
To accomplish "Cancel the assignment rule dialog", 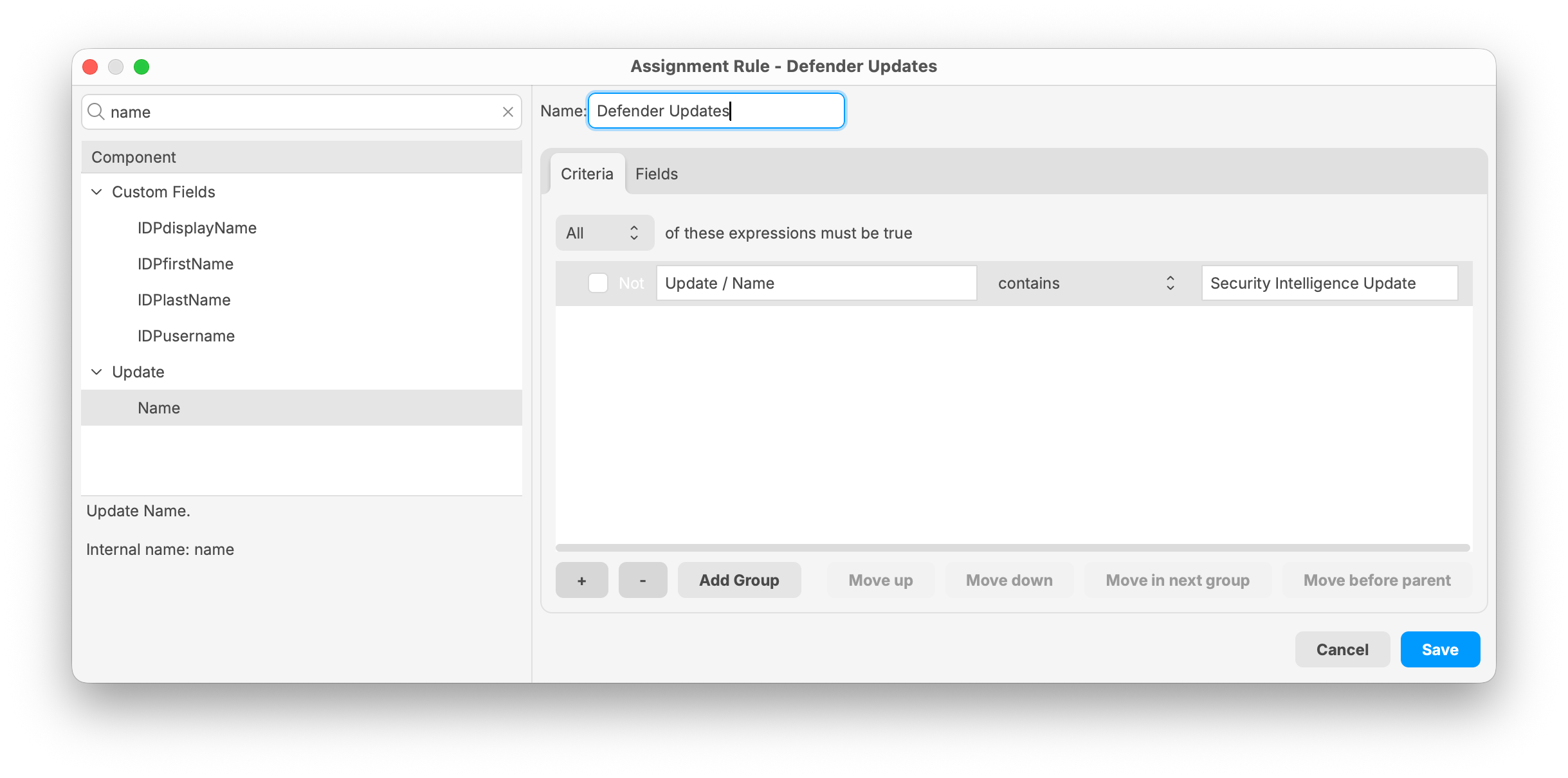I will [x=1342, y=649].
